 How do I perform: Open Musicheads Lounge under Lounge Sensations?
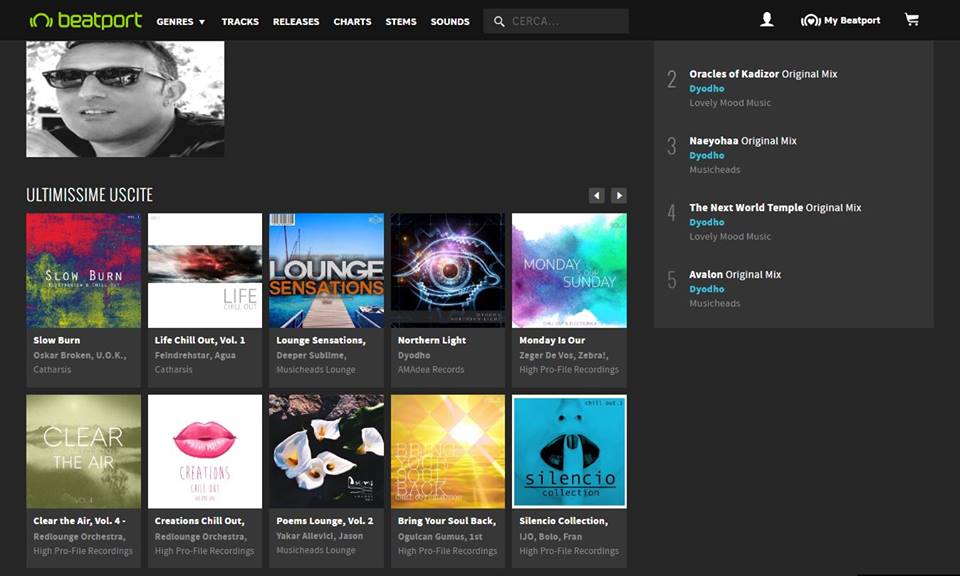[315, 370]
